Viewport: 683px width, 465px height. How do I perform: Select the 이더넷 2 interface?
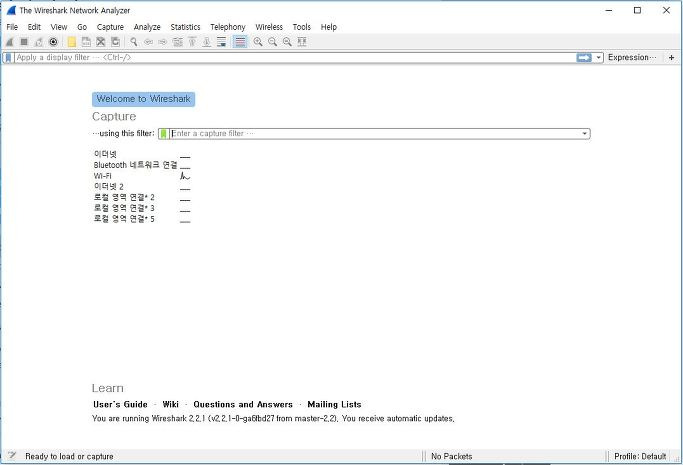coord(108,186)
